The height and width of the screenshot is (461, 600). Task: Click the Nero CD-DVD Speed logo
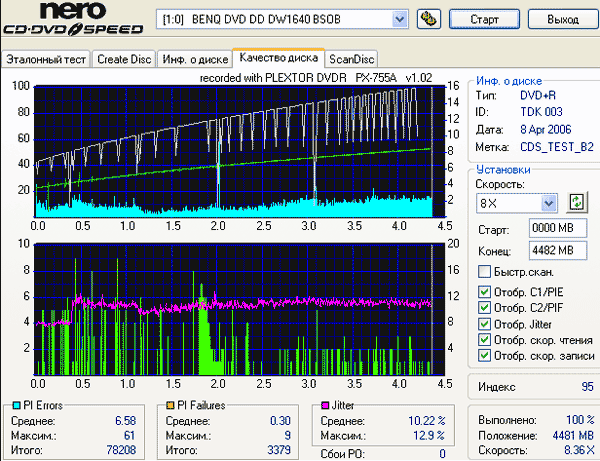tap(73, 19)
